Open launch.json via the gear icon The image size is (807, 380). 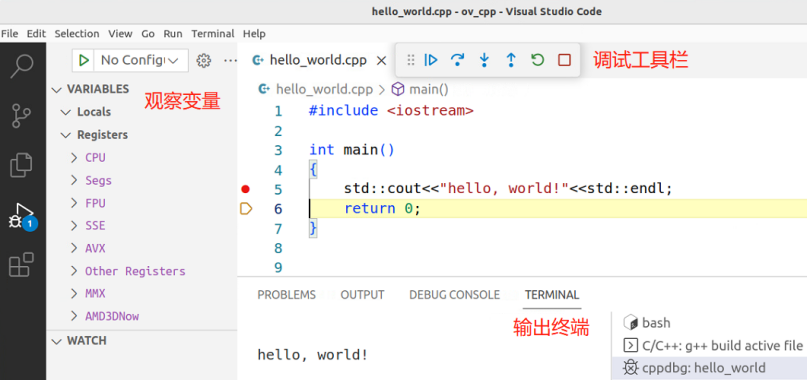pos(204,60)
